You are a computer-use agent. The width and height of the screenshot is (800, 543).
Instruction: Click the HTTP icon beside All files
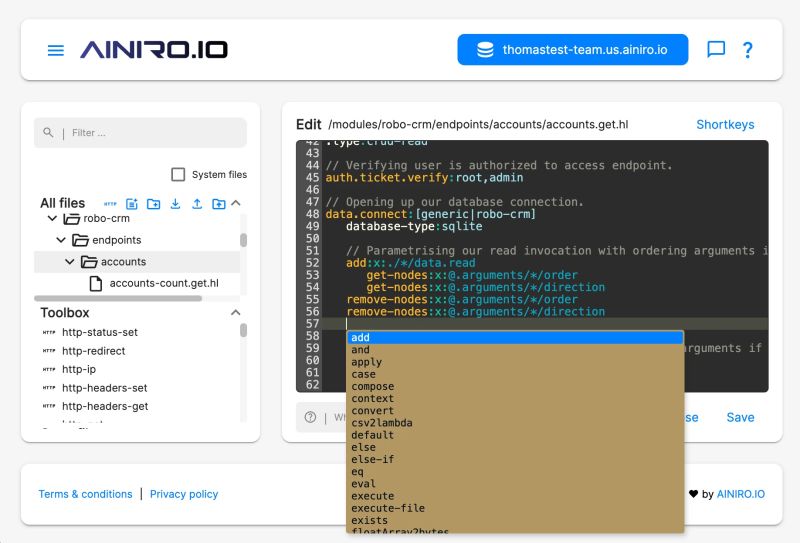click(110, 204)
